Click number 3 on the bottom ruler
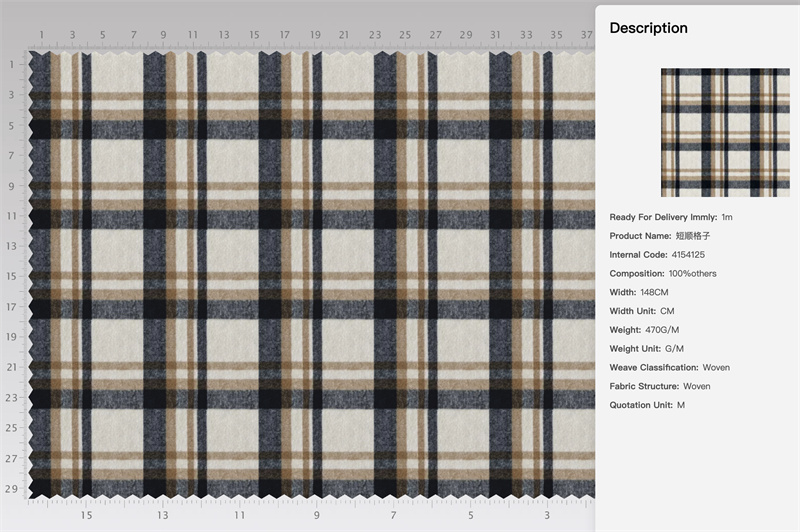This screenshot has width=800, height=532. click(x=547, y=515)
